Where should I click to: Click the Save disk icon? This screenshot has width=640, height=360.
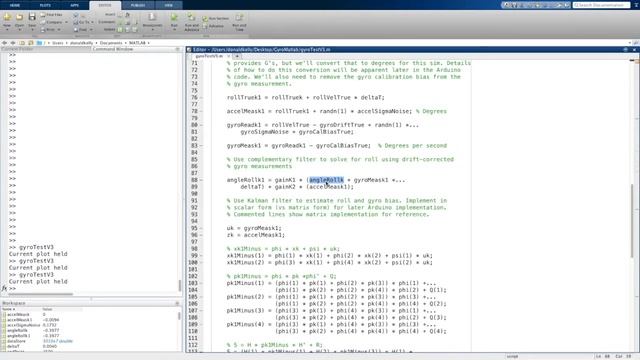tap(32, 17)
